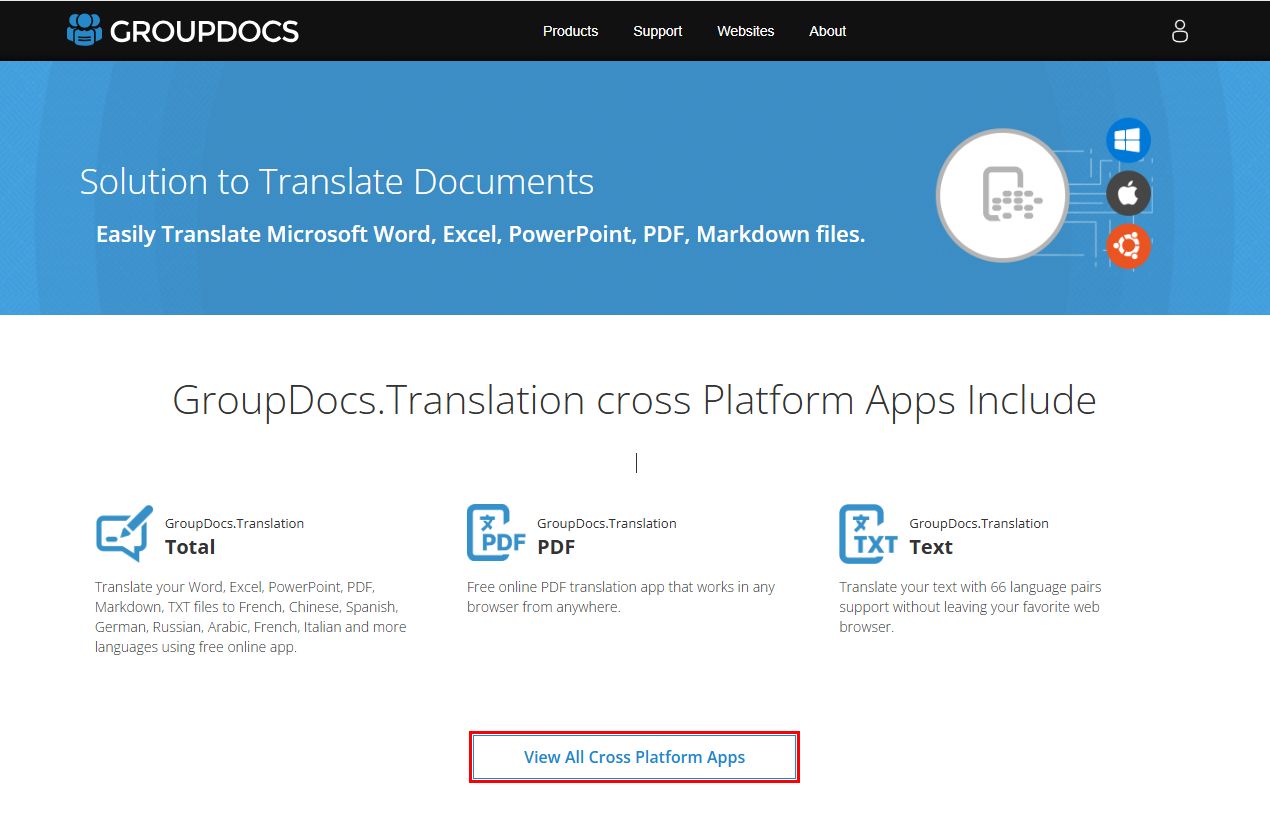The image size is (1270, 822).
Task: Open the user account icon
Action: 1180,31
